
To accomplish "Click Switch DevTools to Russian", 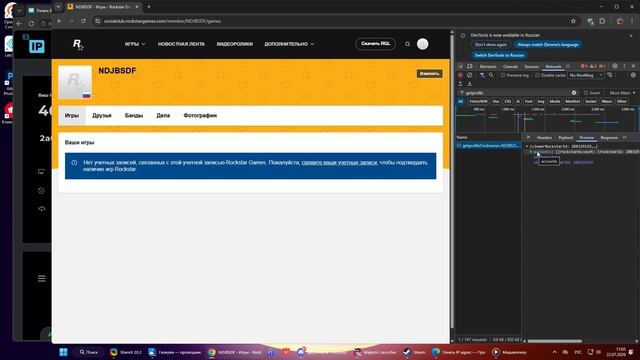I will [x=500, y=55].
